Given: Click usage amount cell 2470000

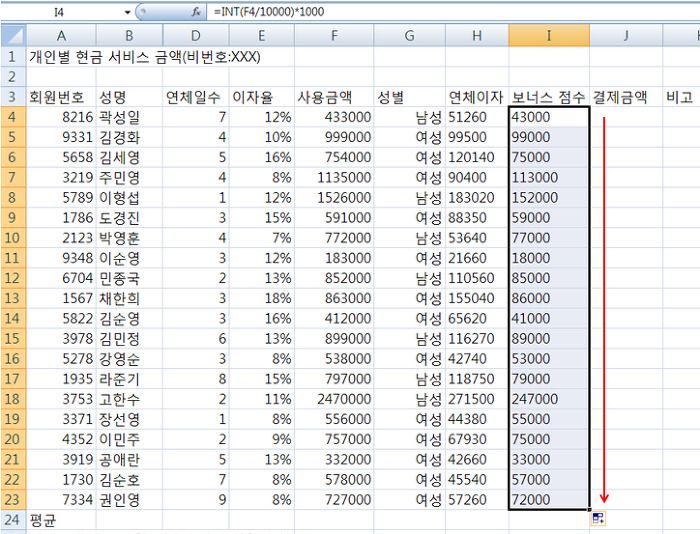Looking at the screenshot, I should pyautogui.click(x=334, y=399).
